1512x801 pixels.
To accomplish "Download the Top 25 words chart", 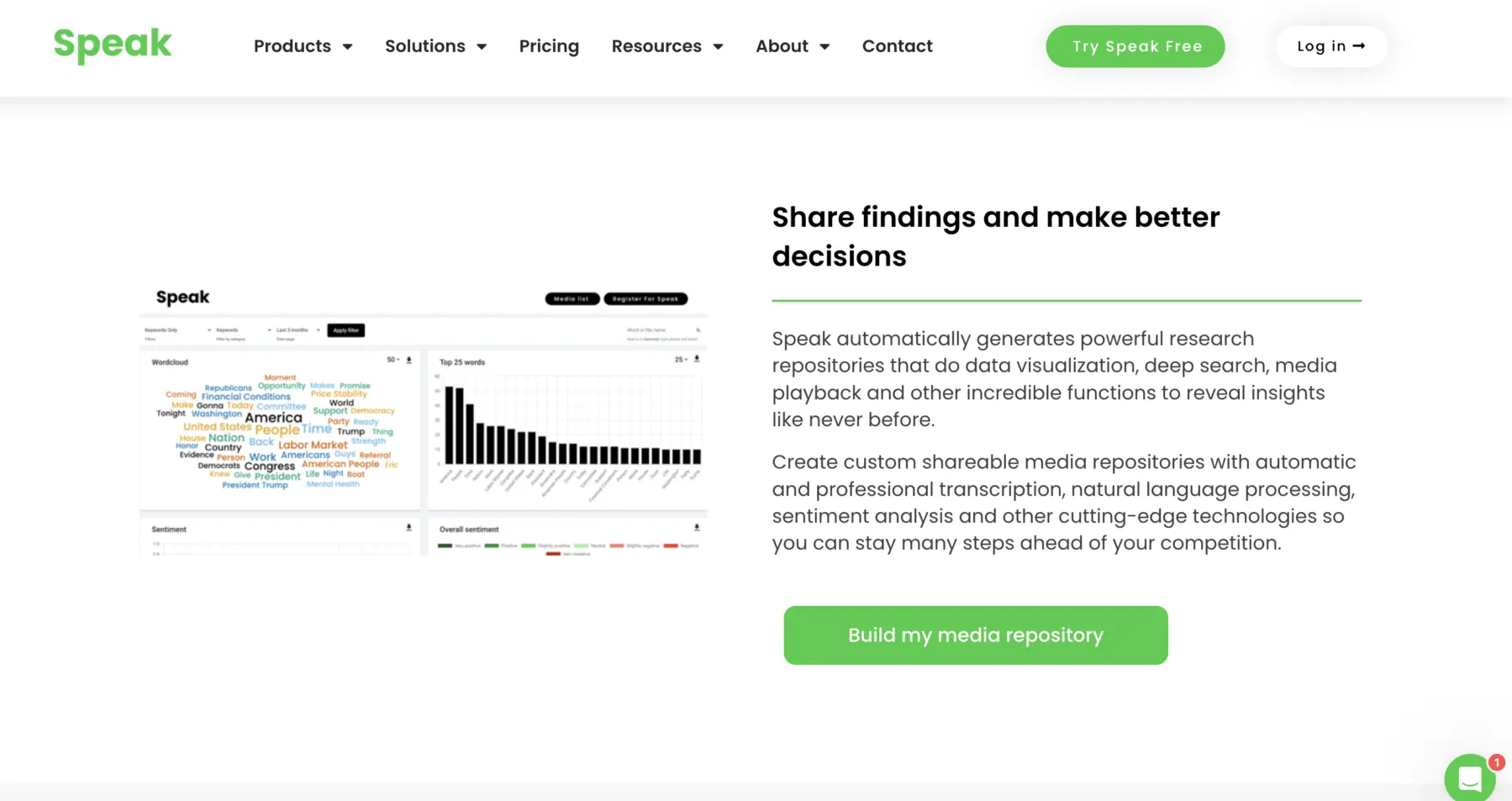I will coord(697,359).
